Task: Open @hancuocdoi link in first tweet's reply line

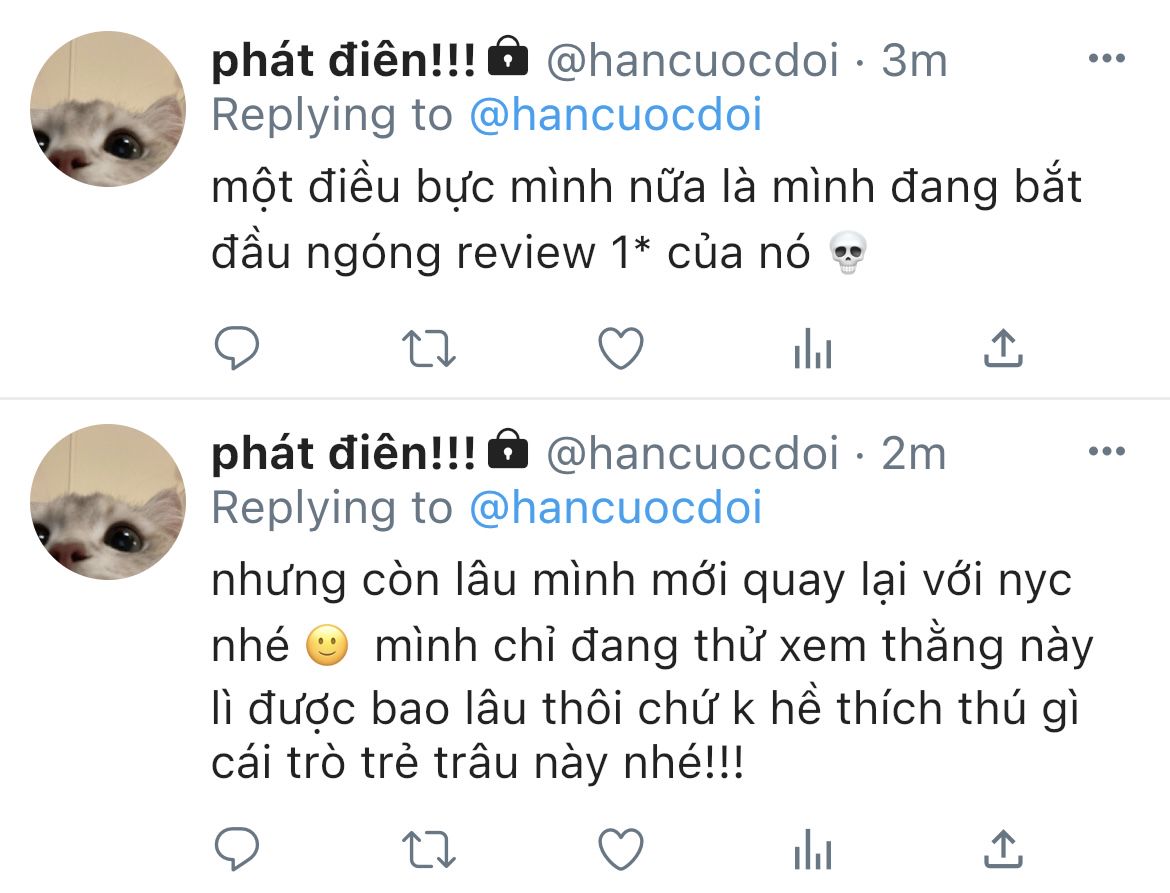Action: click(x=616, y=115)
